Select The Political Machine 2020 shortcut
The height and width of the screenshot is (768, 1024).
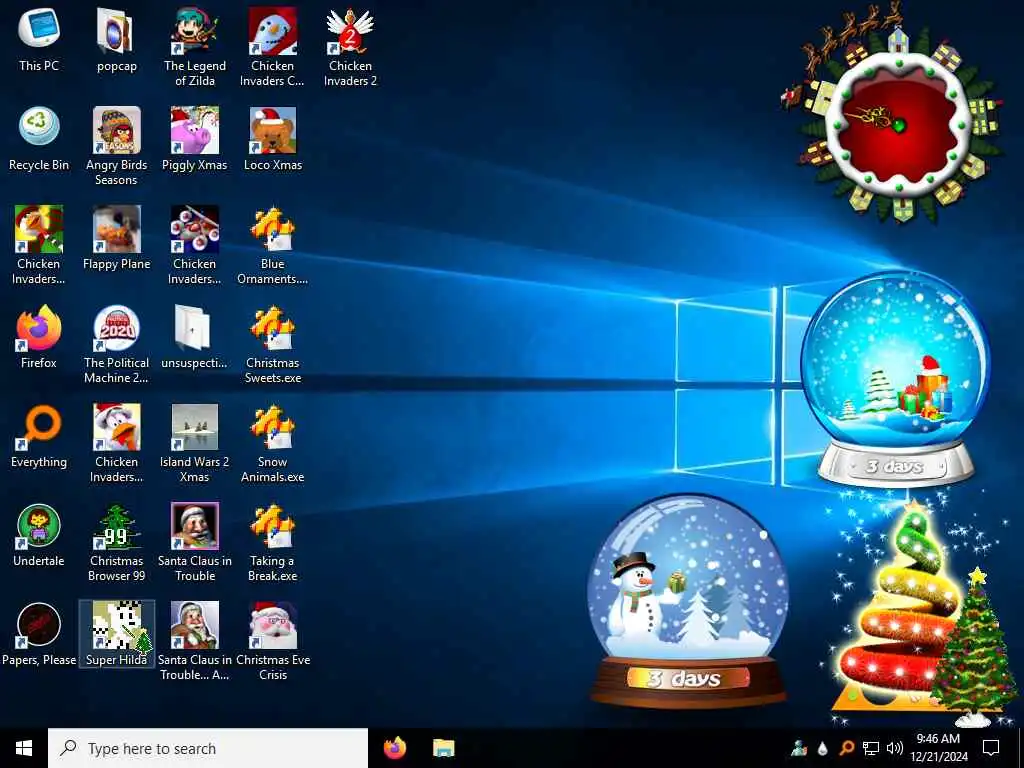coord(117,344)
